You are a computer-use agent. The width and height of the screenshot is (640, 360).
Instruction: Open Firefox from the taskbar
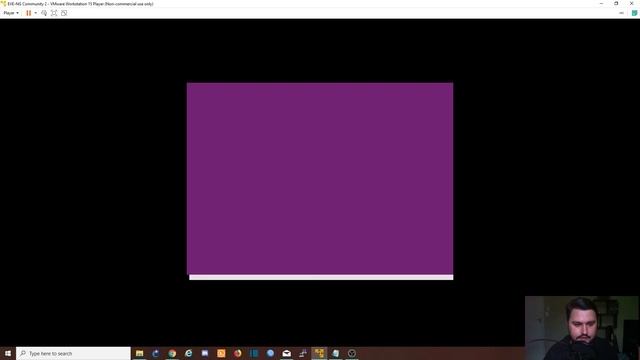pyautogui.click(x=238, y=353)
